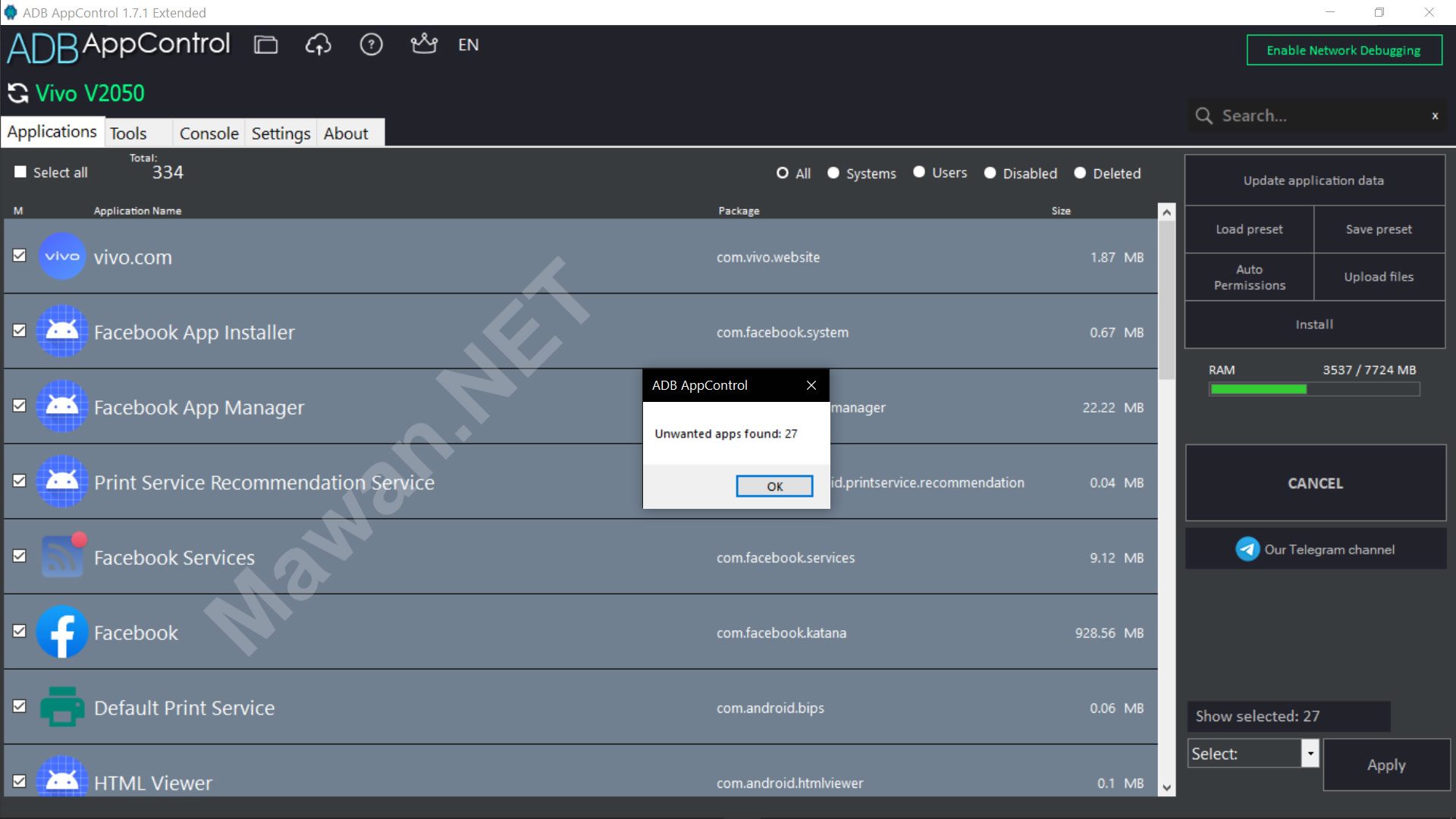Uncheck Facebook App Manager checkbox
The width and height of the screenshot is (1456, 819).
pyautogui.click(x=20, y=406)
